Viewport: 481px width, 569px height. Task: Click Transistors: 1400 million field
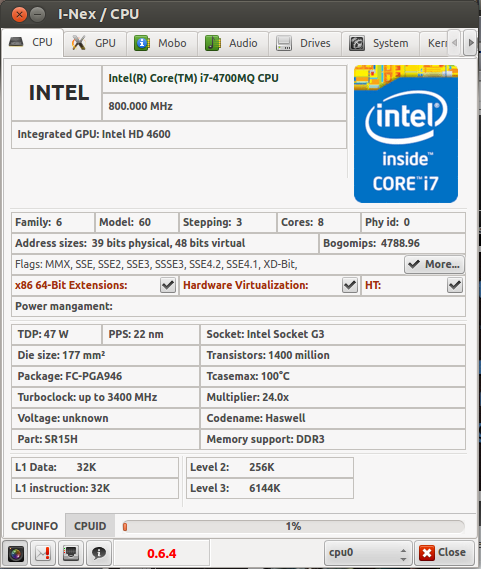point(333,355)
